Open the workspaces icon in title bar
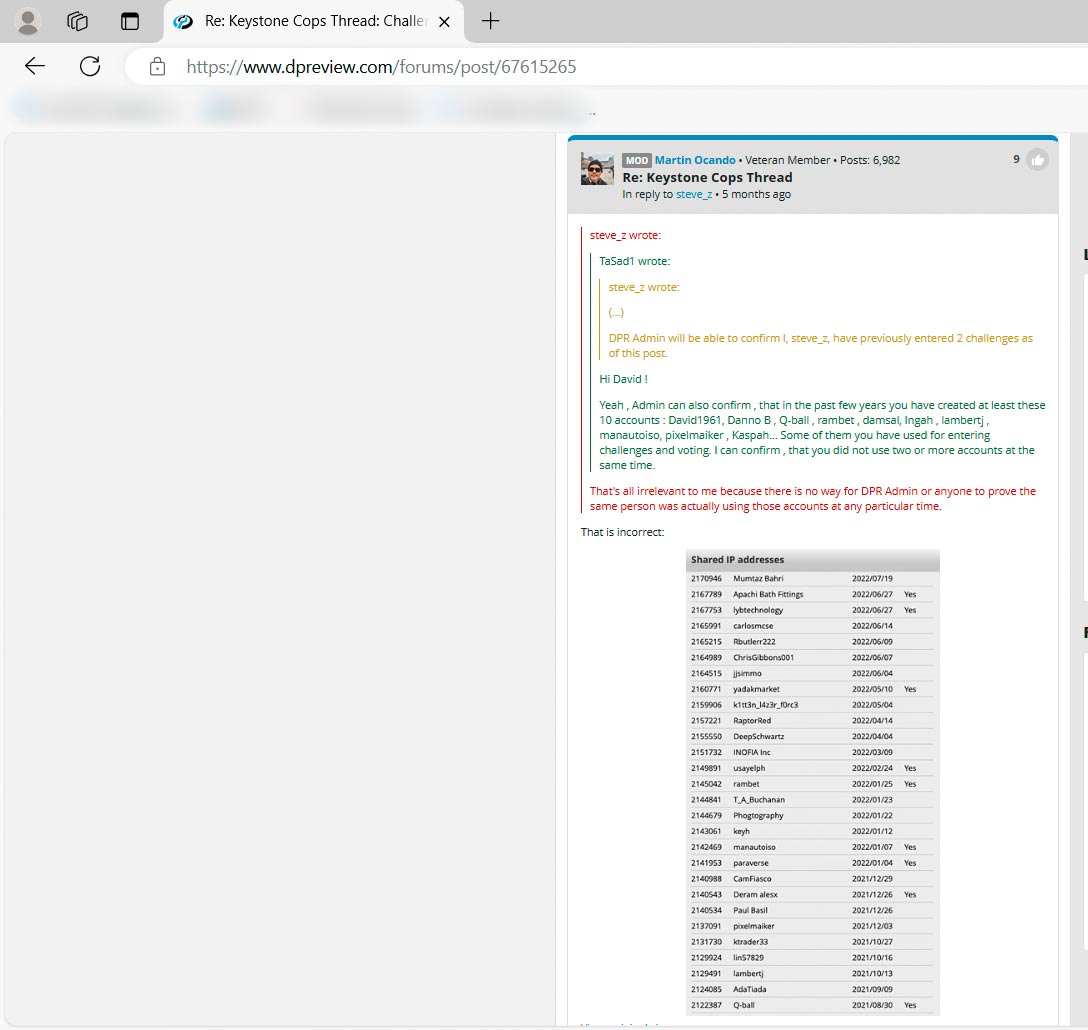1088x1030 pixels. click(x=78, y=21)
